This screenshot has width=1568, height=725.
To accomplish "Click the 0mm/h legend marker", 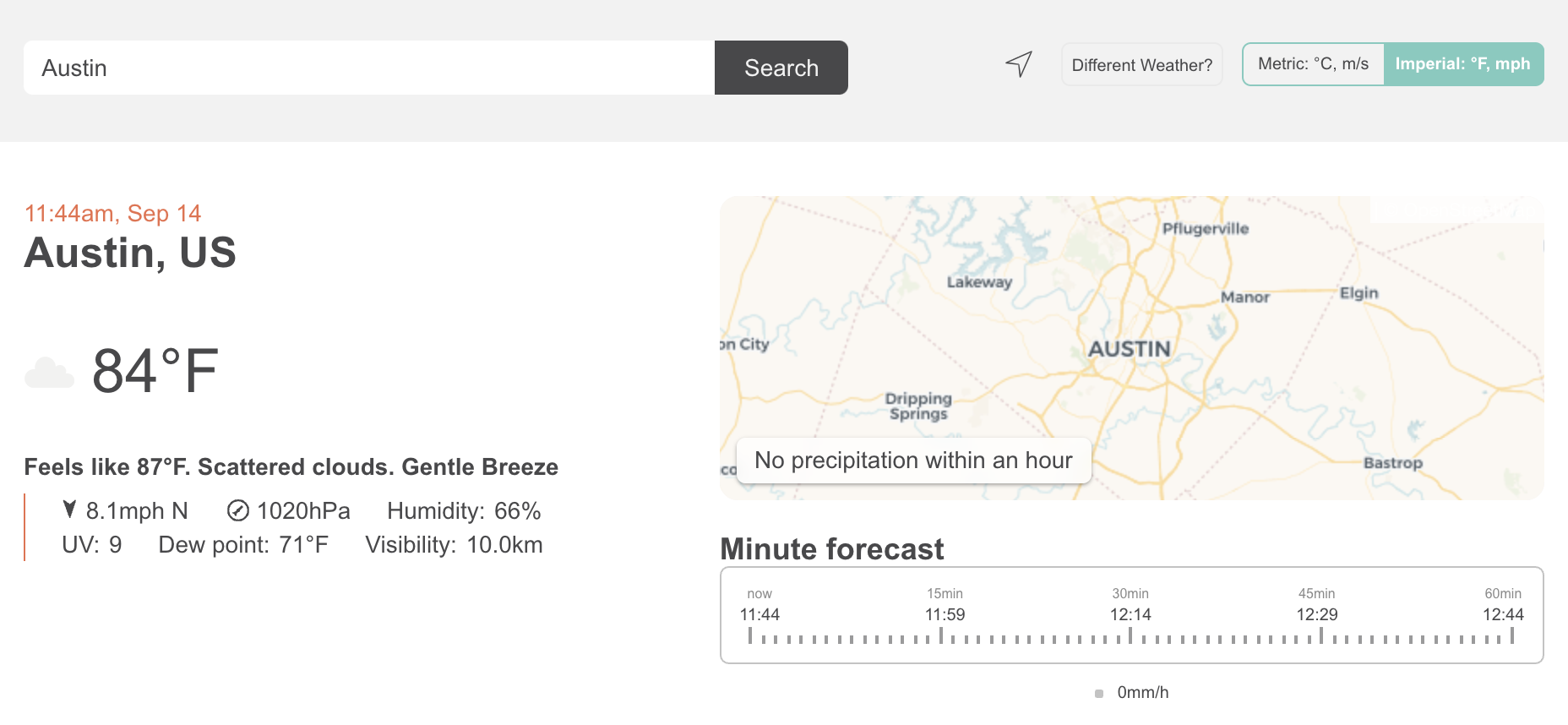I will [1099, 694].
